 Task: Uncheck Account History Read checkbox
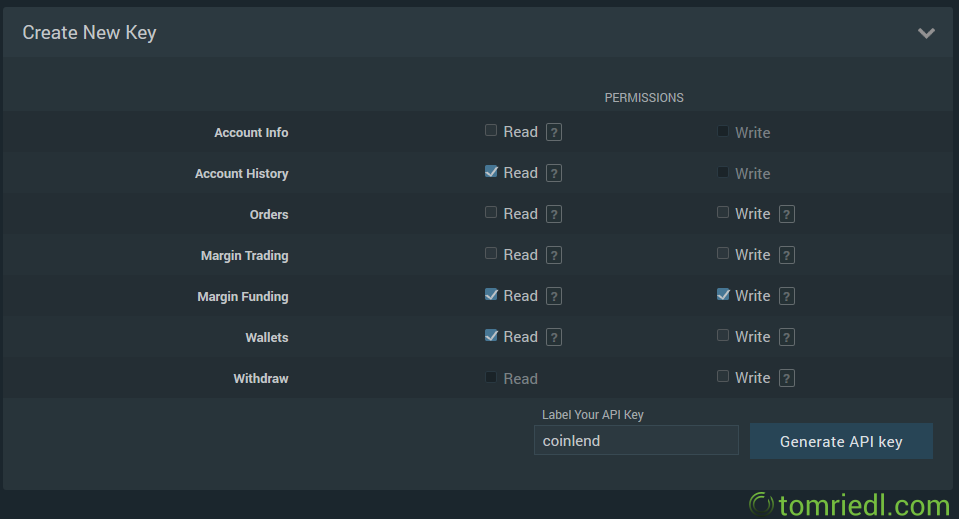coord(491,171)
